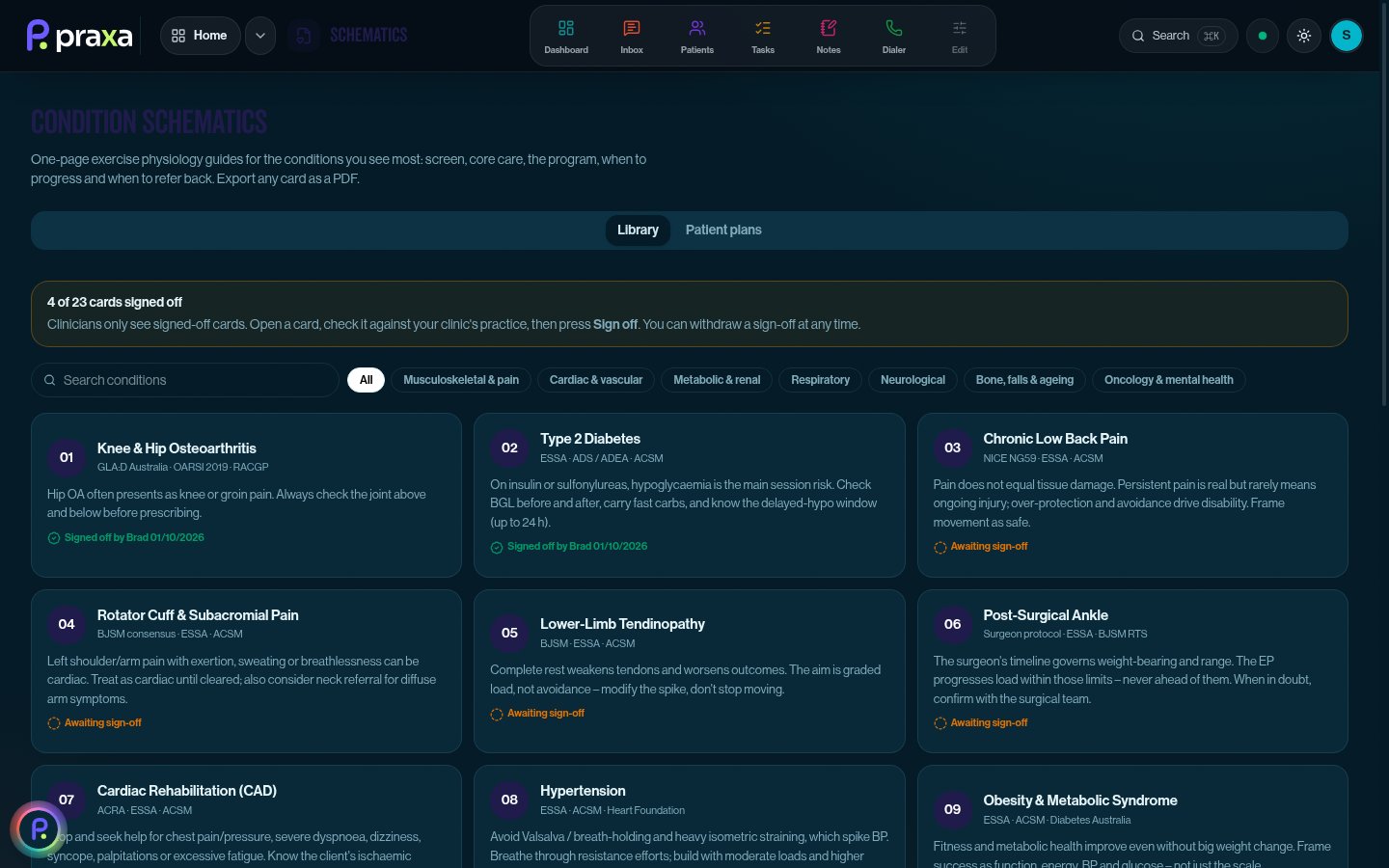
Task: Select the Library tab
Action: 638,230
